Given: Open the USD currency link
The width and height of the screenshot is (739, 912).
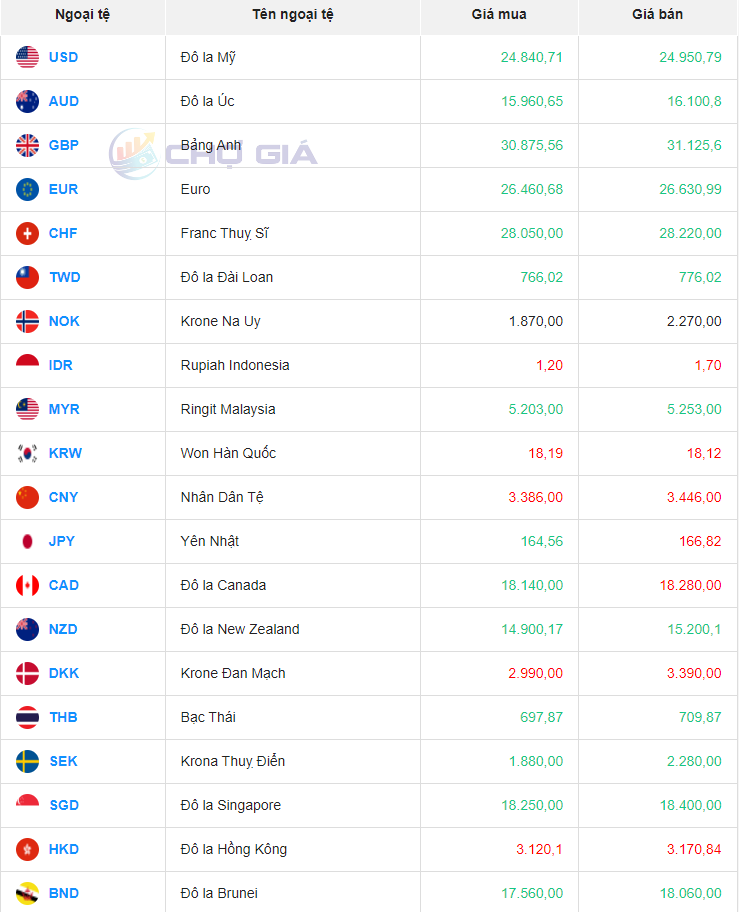Looking at the screenshot, I should click(x=63, y=58).
